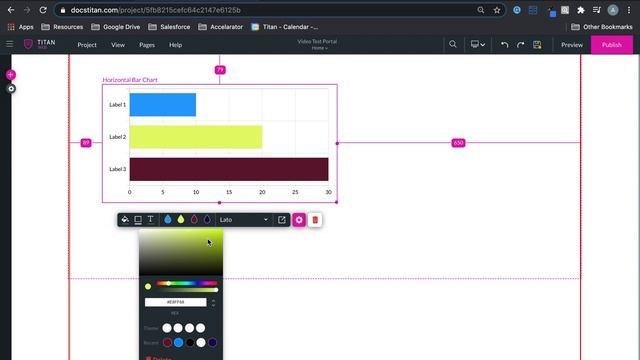
Task: Click the Titan logo
Action: (39, 44)
